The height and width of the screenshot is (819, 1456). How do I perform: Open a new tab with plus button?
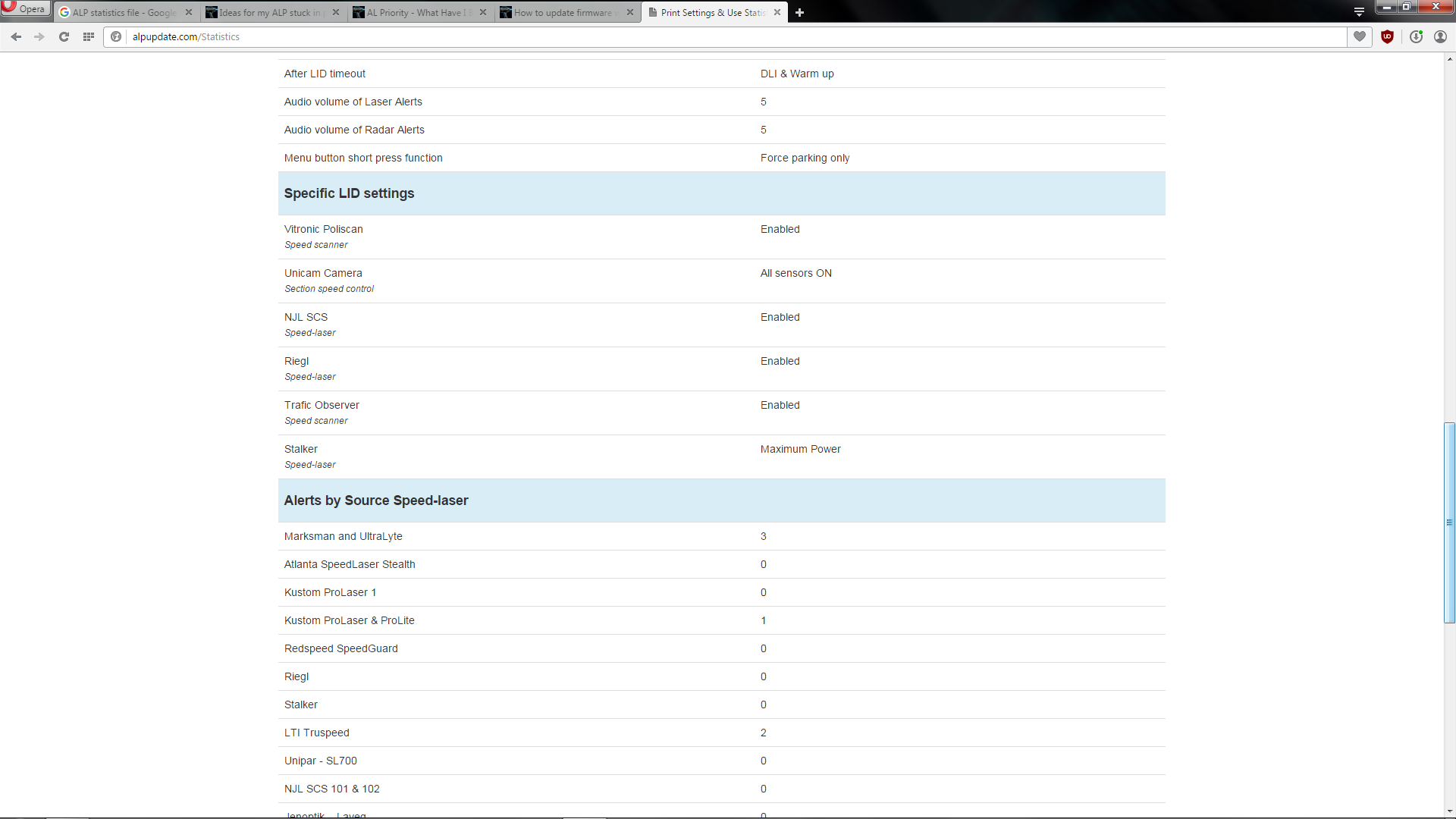coord(799,12)
